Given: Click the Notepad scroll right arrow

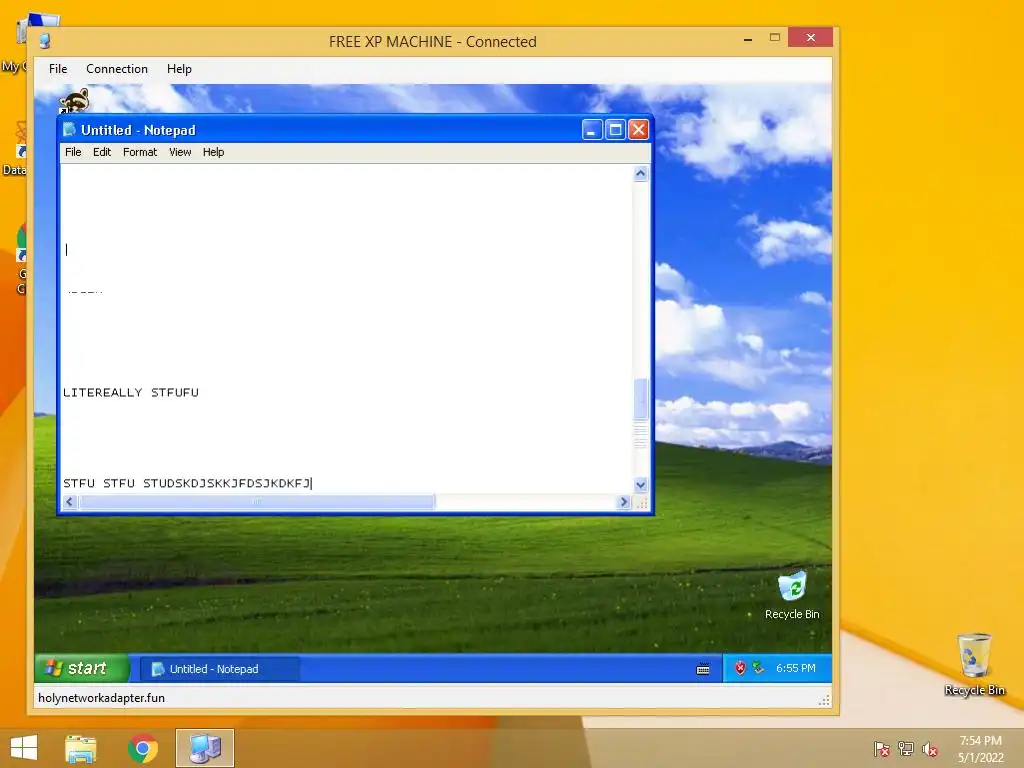Looking at the screenshot, I should pyautogui.click(x=624, y=502).
